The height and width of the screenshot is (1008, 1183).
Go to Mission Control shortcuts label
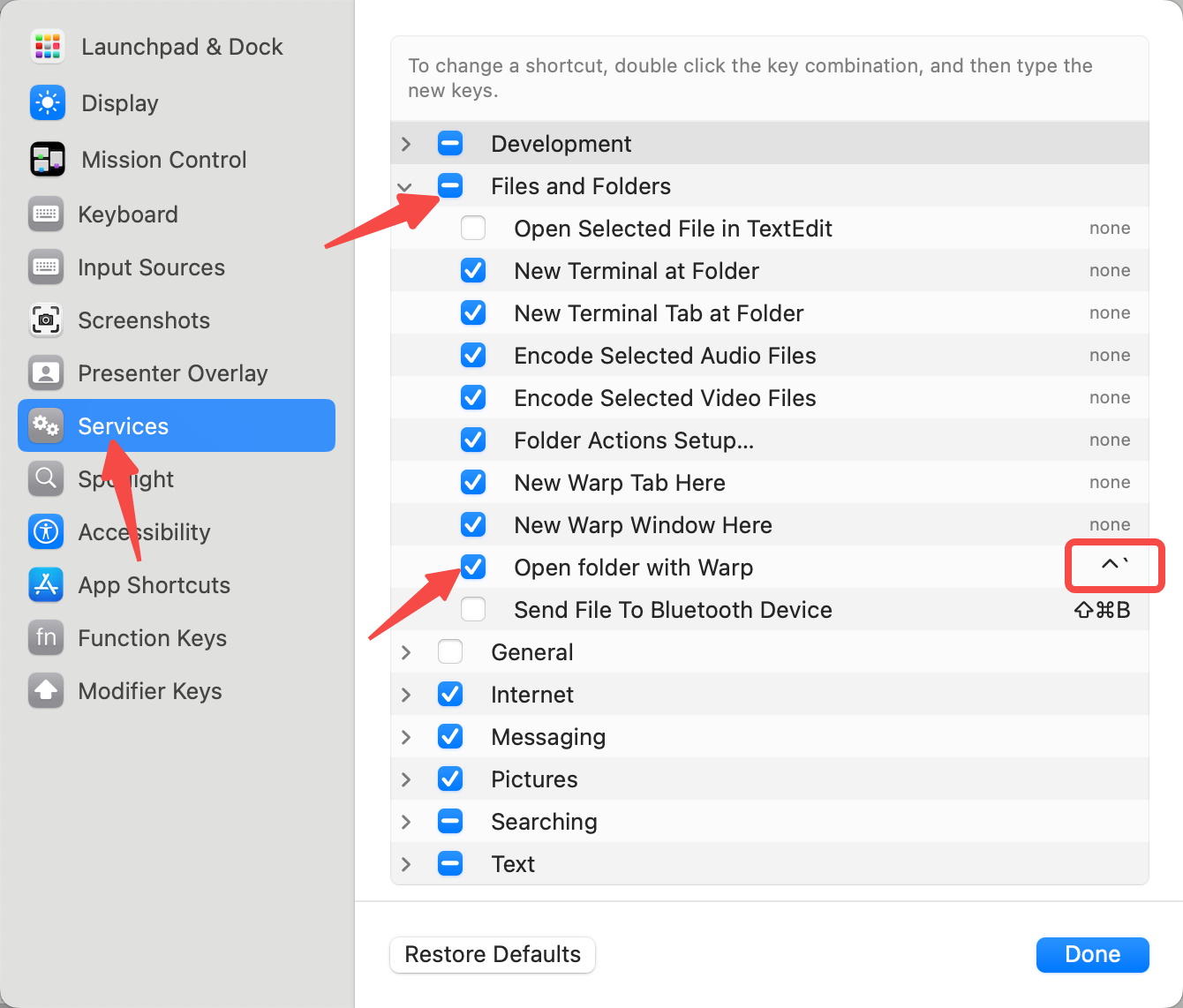click(164, 160)
